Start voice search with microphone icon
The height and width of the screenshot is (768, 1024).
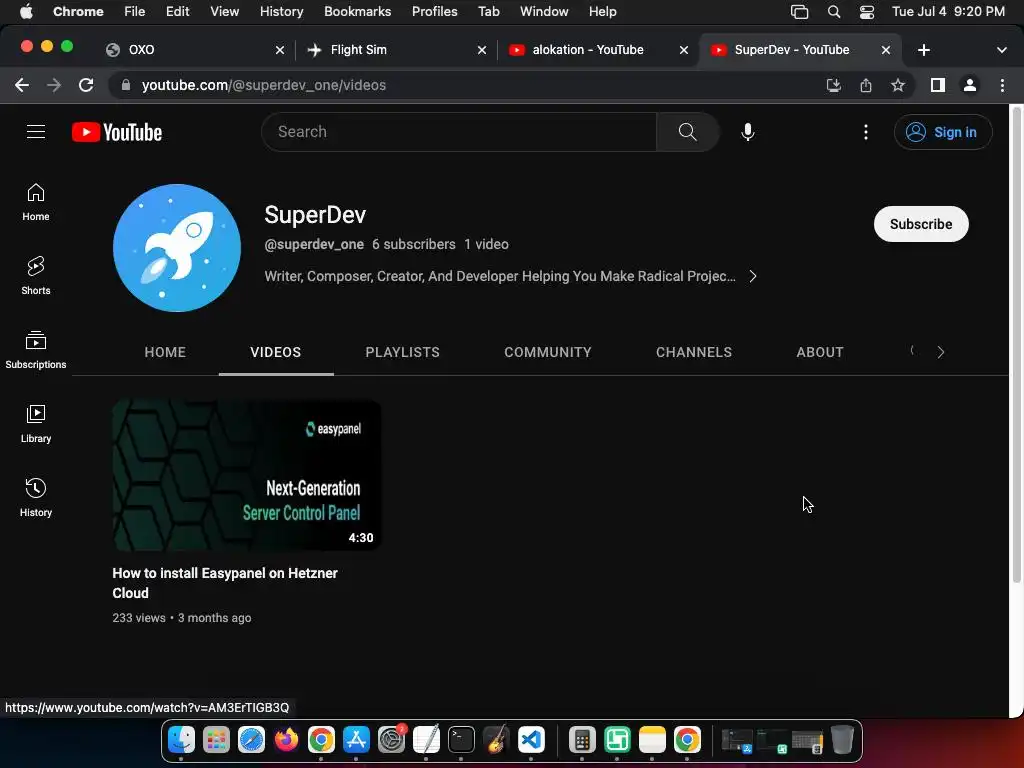coord(748,132)
